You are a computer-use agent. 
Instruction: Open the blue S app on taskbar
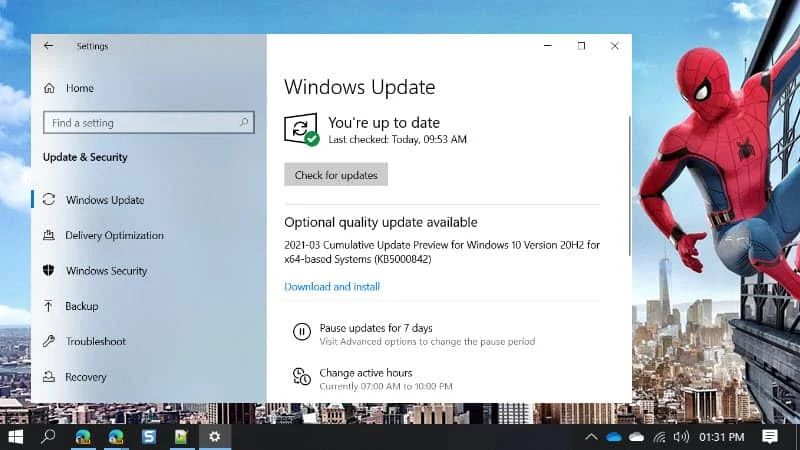149,437
